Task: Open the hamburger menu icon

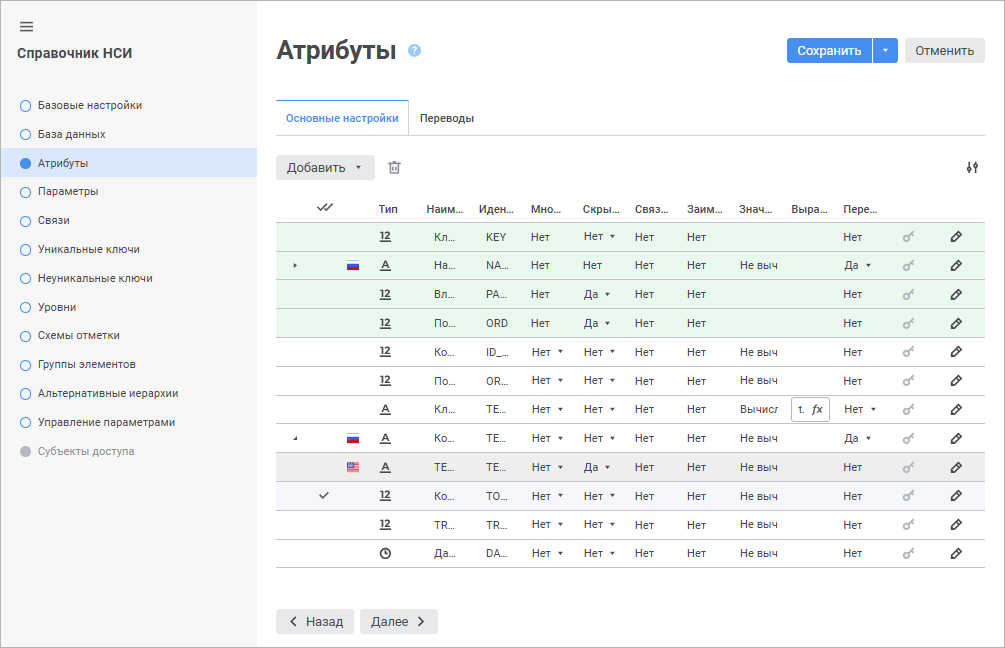Action: click(x=26, y=26)
